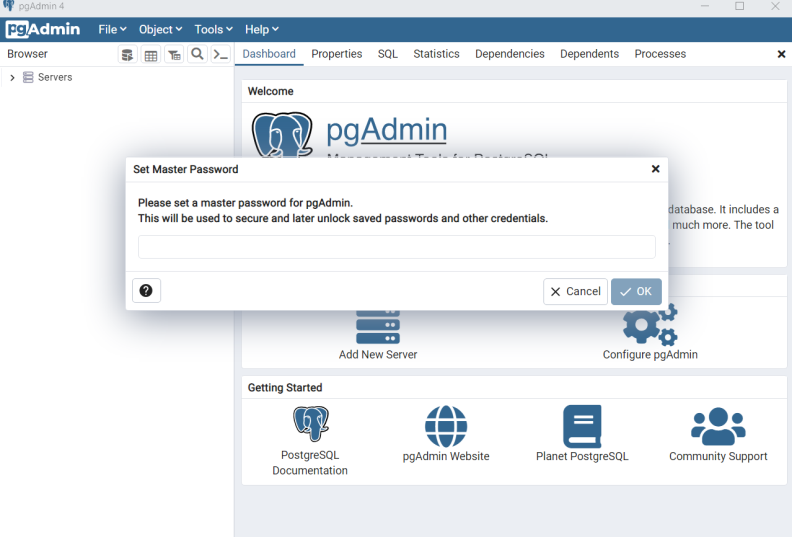
Task: Click the Welcome section heading
Action: point(270,91)
